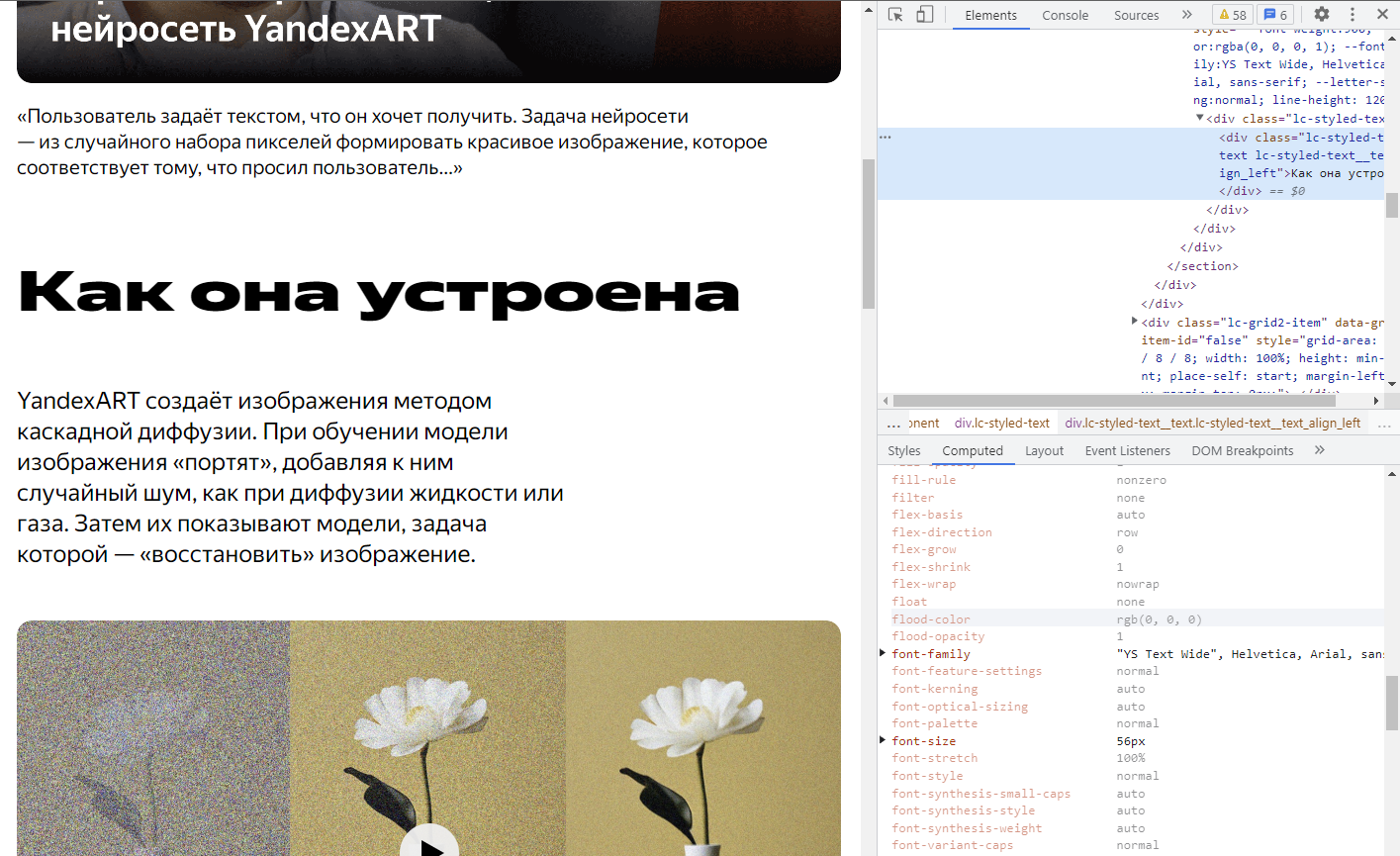Click the filter property name
This screenshot has width=1400, height=856.
click(912, 498)
